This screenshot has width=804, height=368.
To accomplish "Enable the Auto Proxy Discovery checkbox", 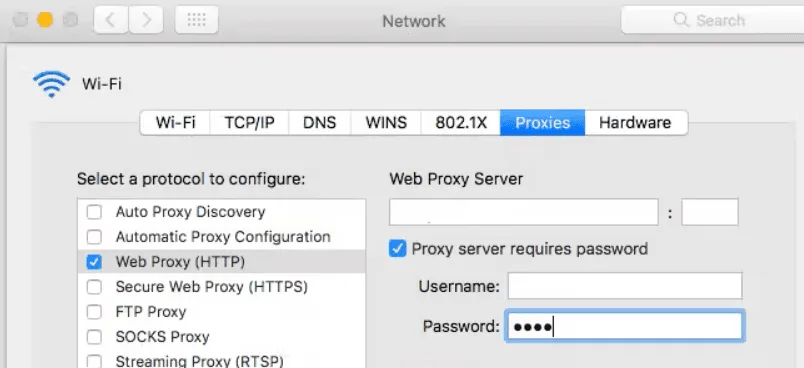I will click(x=94, y=212).
